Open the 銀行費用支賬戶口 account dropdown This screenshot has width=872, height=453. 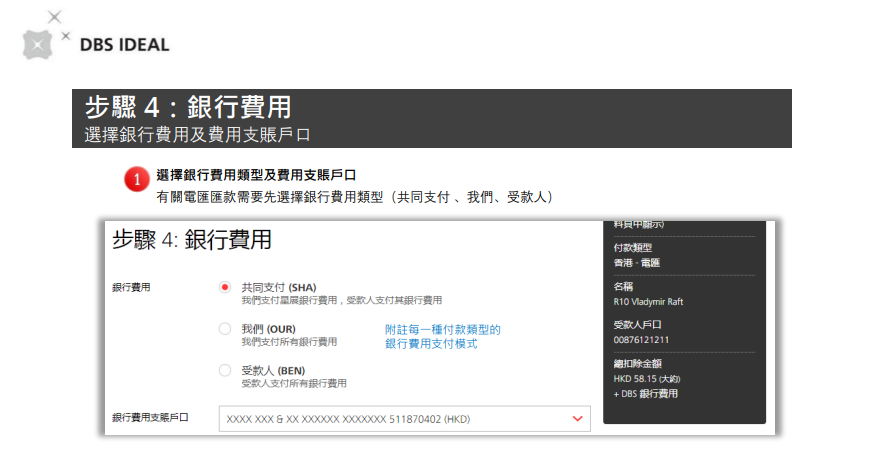point(404,419)
